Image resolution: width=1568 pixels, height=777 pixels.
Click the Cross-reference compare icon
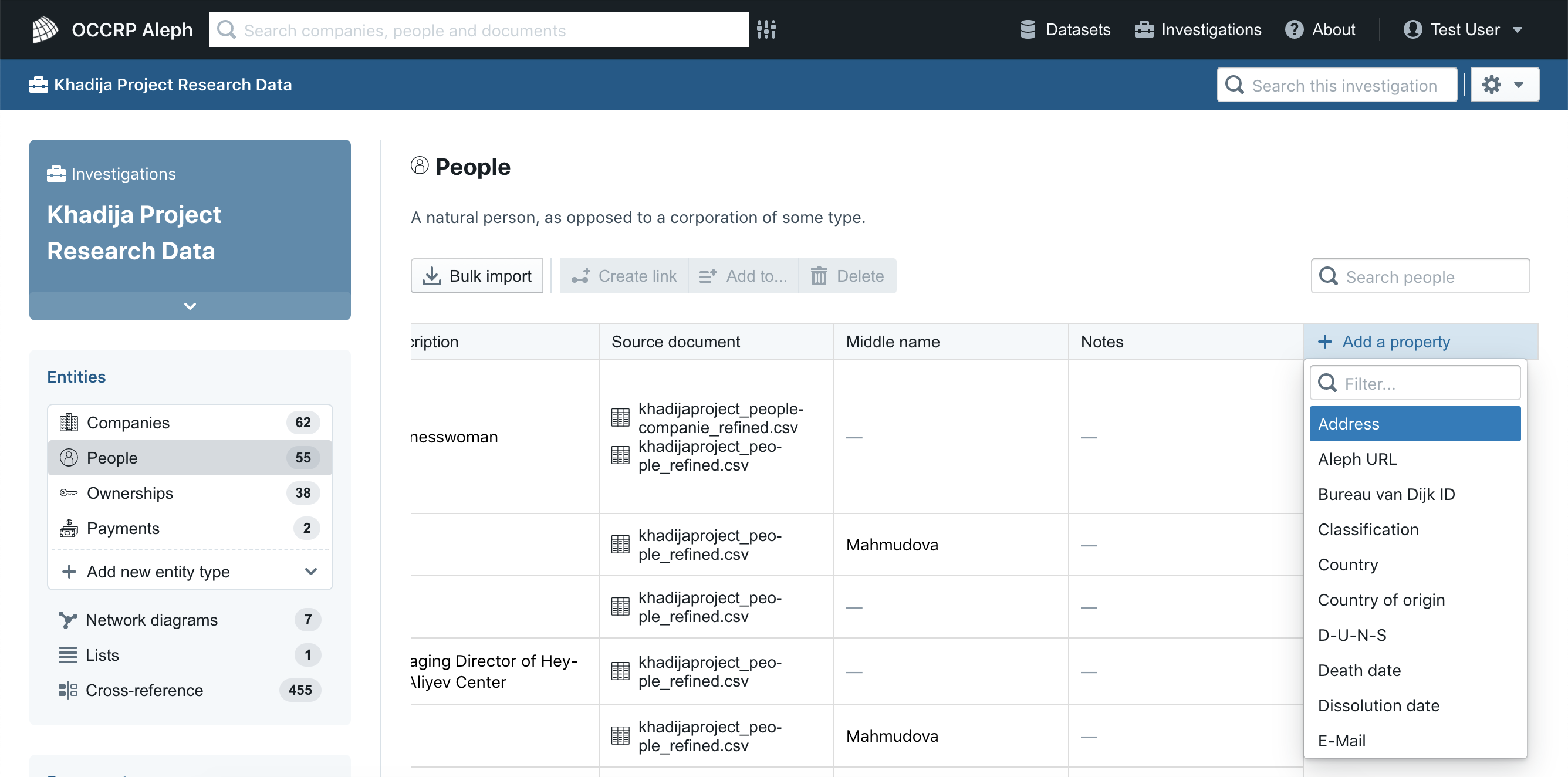(67, 690)
